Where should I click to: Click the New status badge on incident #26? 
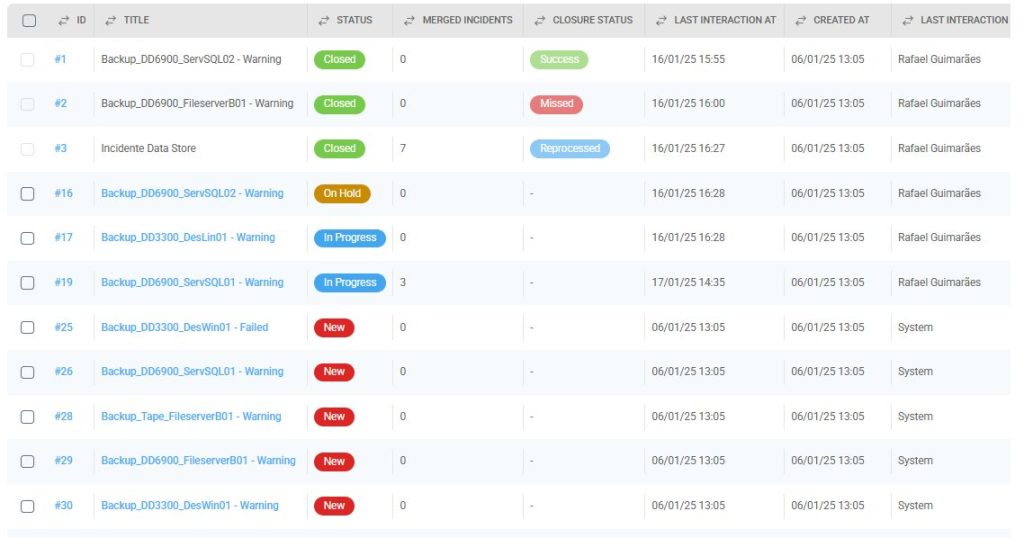(334, 372)
